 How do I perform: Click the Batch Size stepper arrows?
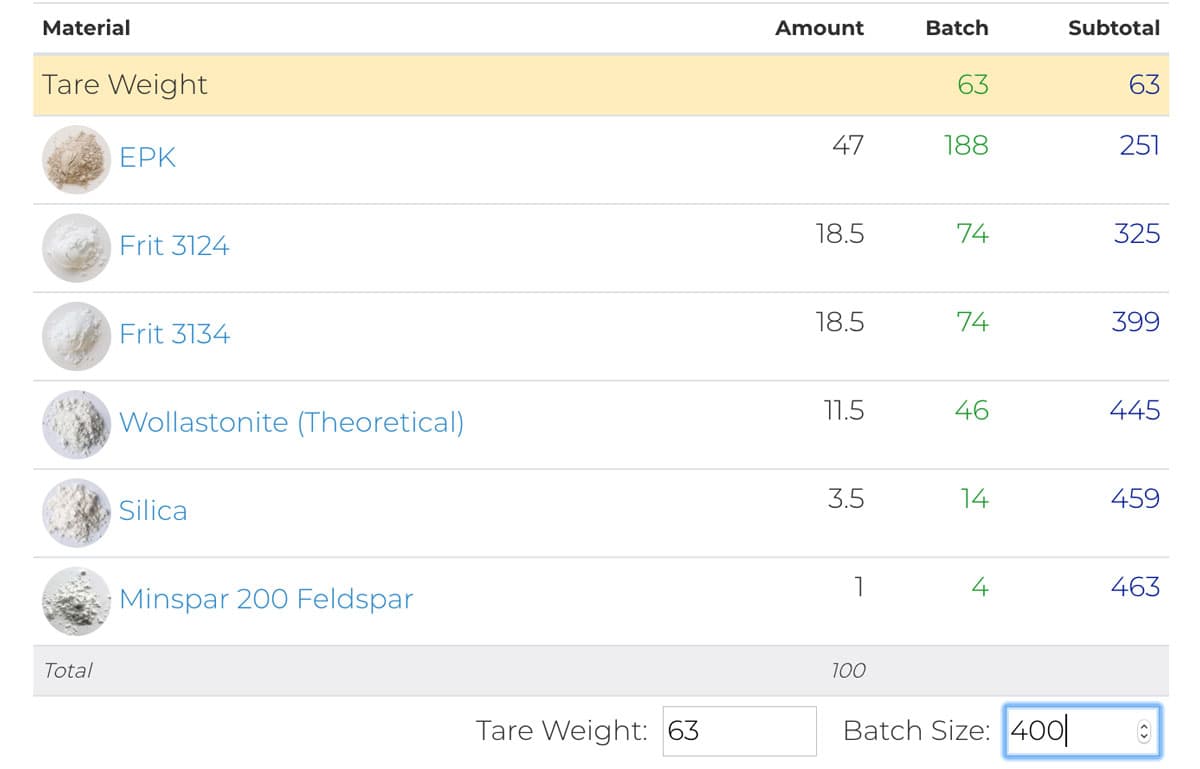(1144, 732)
